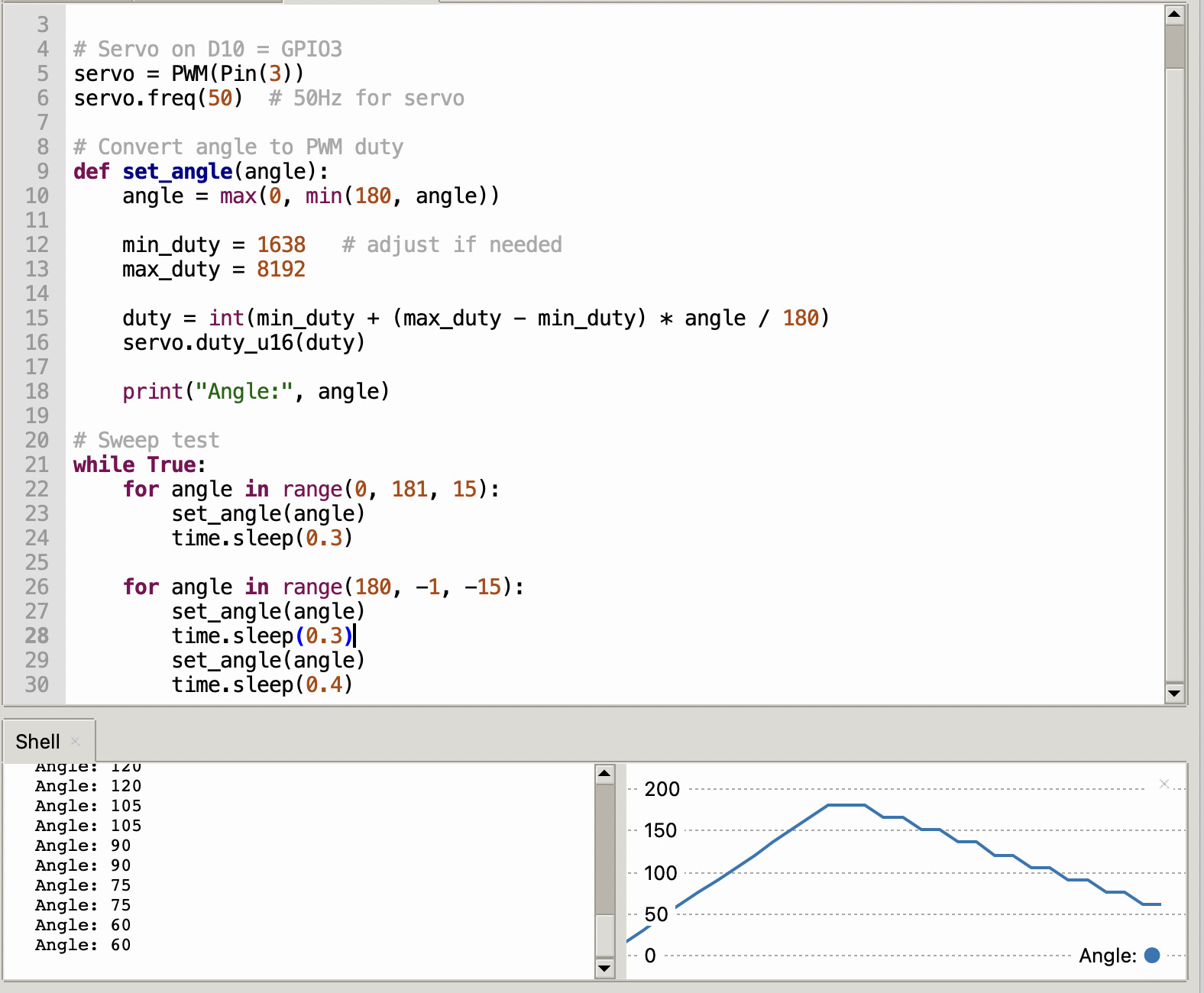Viewport: 1204px width, 993px height.
Task: Close the Shell tab using its X
Action: [75, 741]
